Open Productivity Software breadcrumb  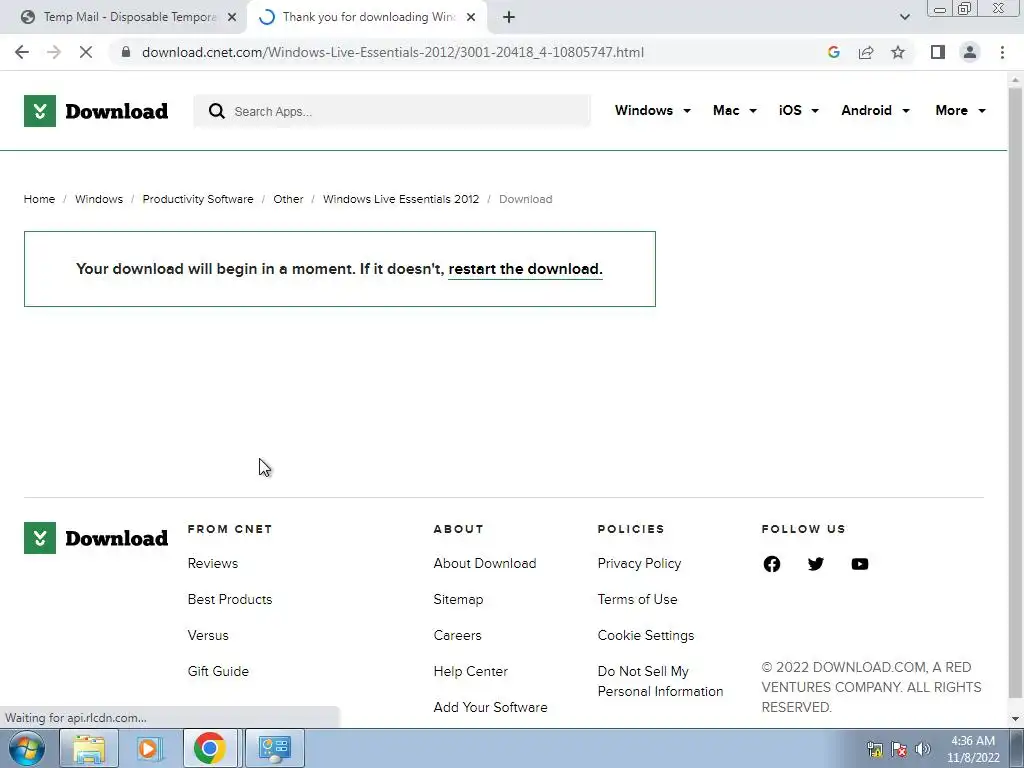[198, 199]
